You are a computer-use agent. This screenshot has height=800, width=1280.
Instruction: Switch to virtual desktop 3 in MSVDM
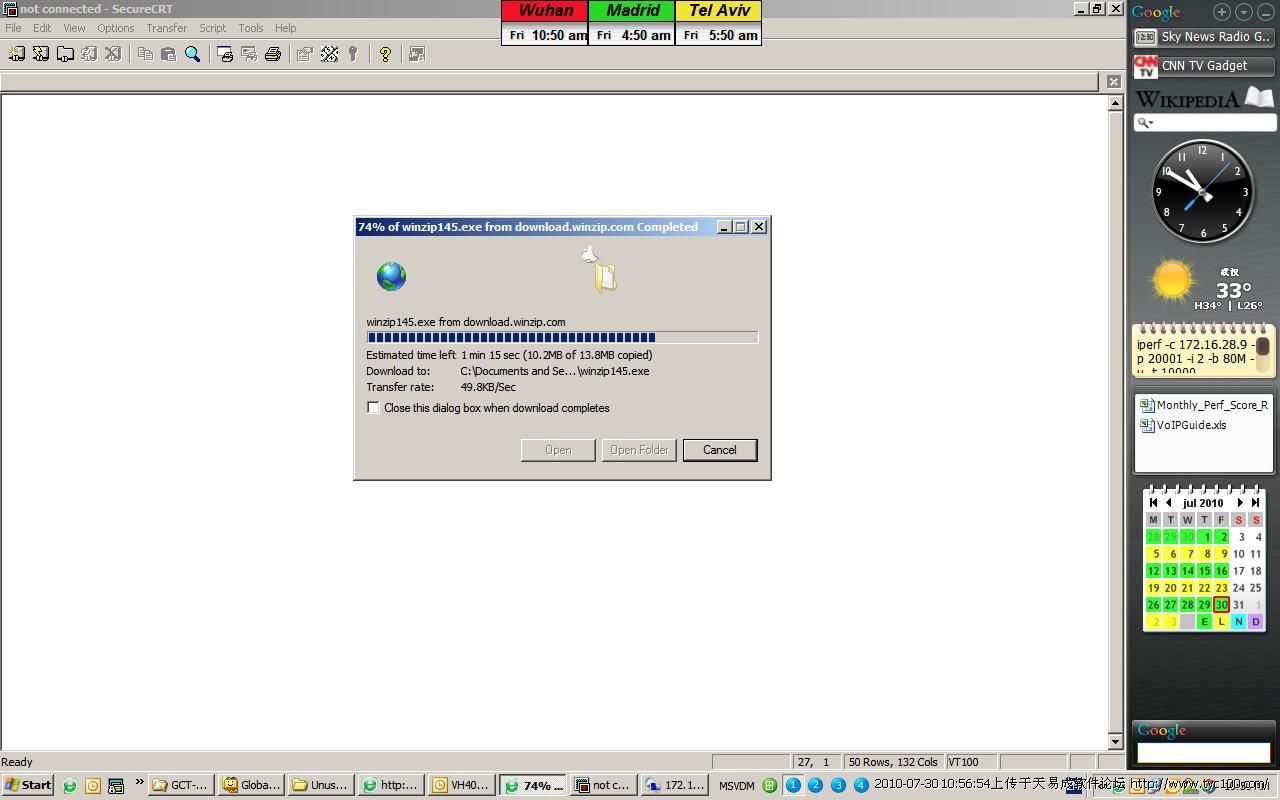(838, 785)
